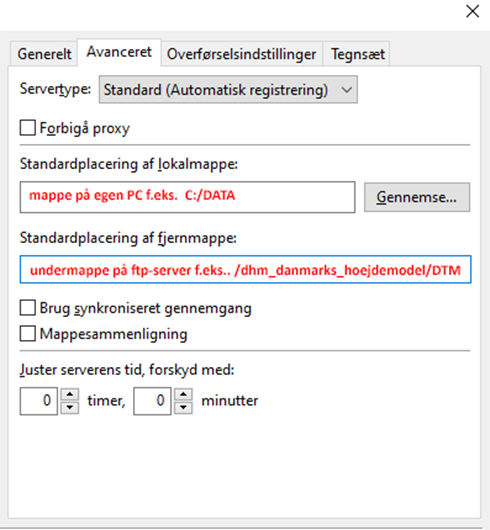
Task: Decrease the minutter offset with down arrow
Action: [183, 408]
